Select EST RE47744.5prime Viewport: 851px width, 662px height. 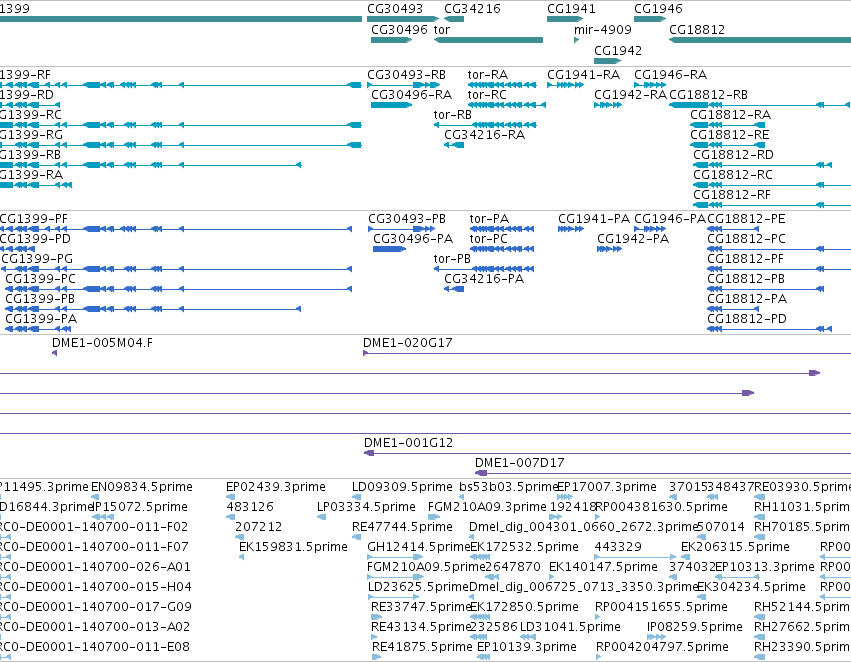point(402,527)
